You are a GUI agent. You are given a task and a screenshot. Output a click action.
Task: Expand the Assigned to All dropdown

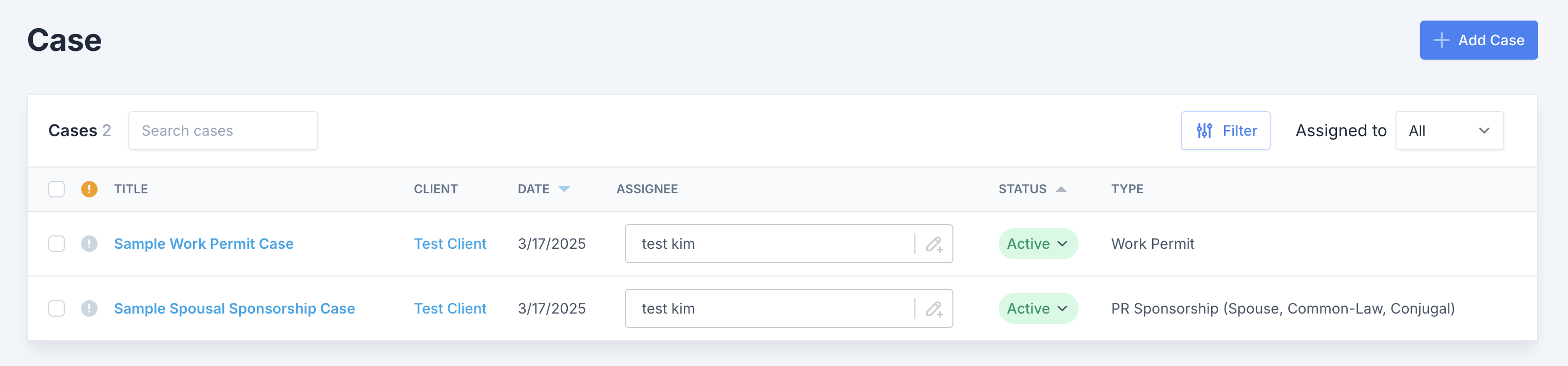click(1449, 131)
